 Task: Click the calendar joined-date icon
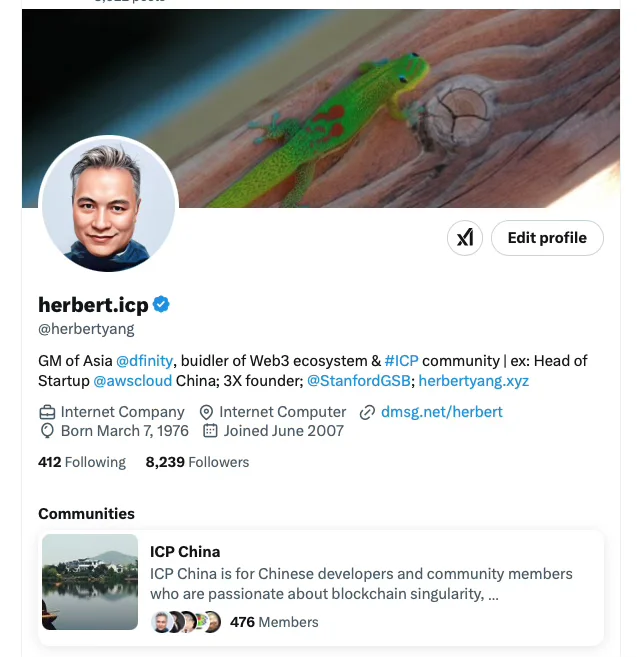210,431
